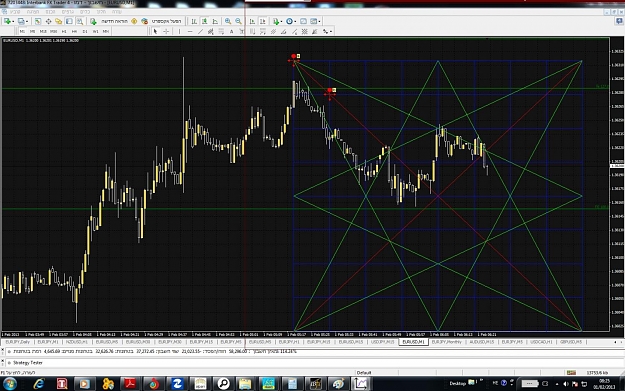
Task: Open the AUDUSD,M15 chart tab
Action: pos(482,342)
